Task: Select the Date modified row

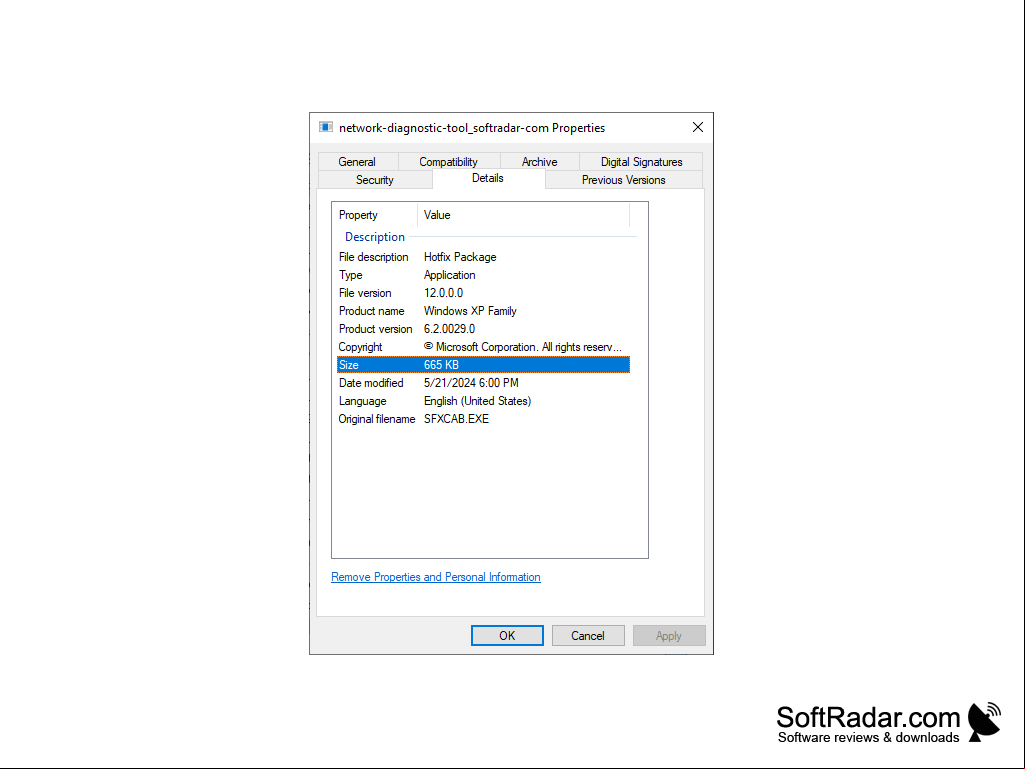Action: [x=483, y=383]
